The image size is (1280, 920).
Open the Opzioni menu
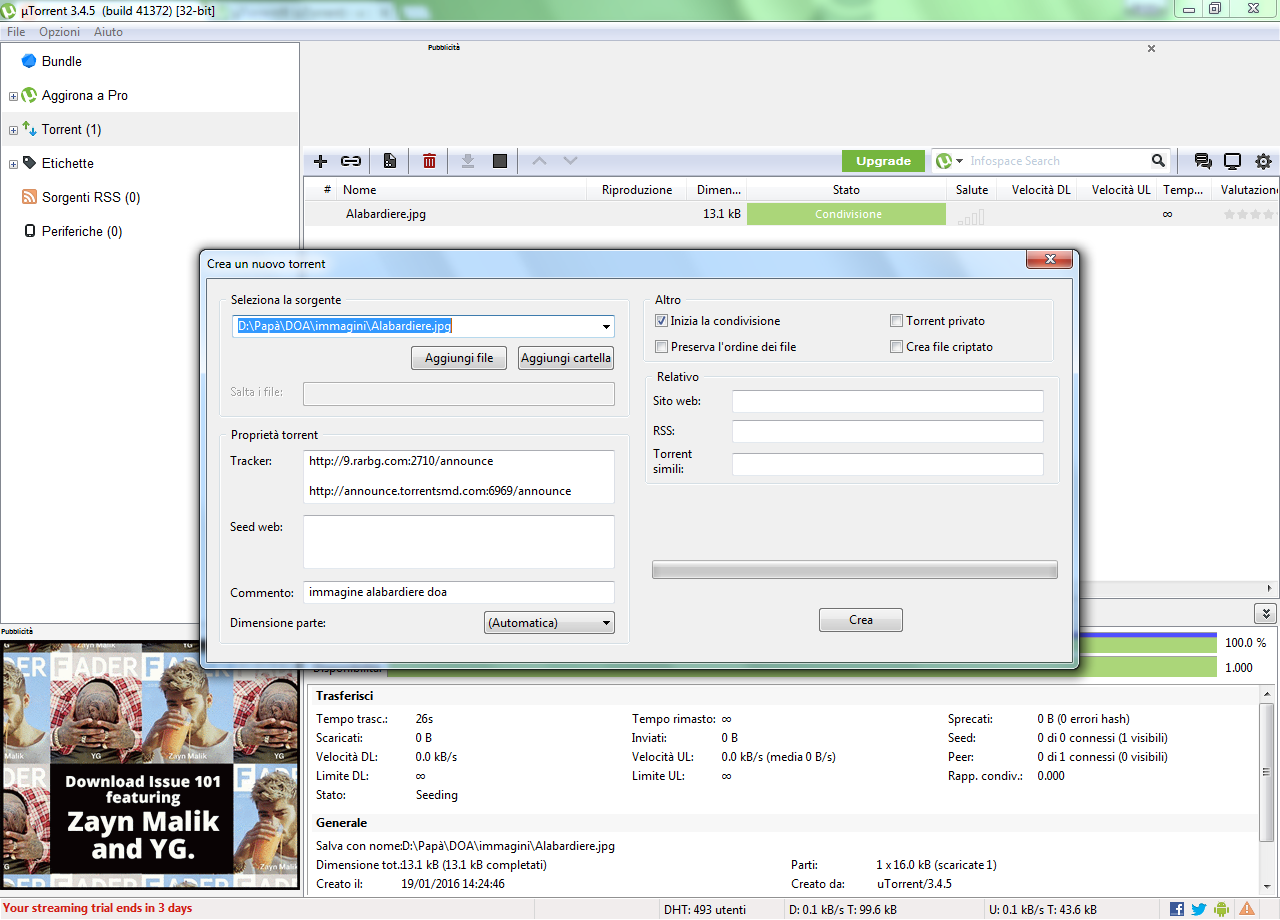60,32
